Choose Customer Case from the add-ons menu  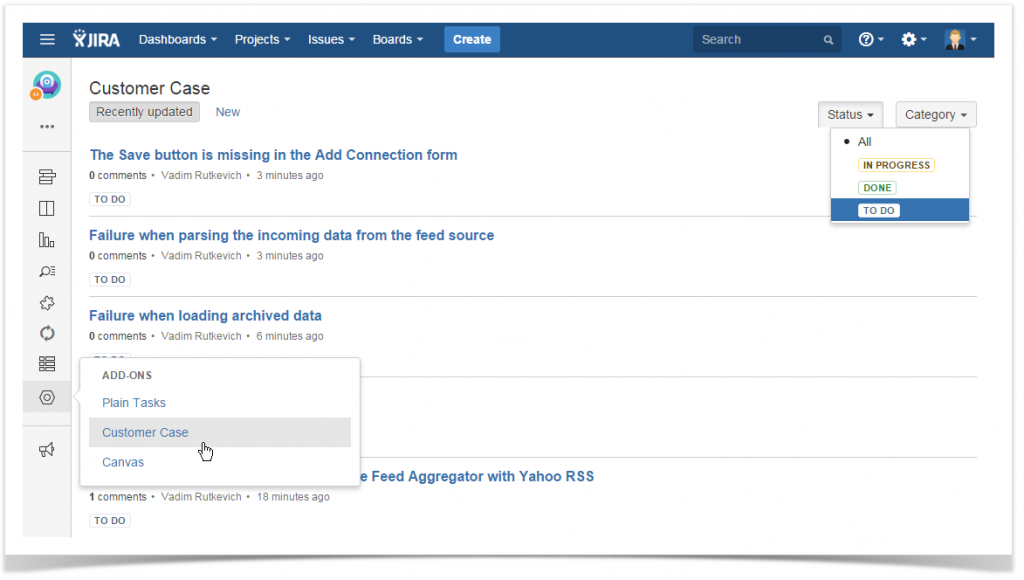(x=145, y=432)
